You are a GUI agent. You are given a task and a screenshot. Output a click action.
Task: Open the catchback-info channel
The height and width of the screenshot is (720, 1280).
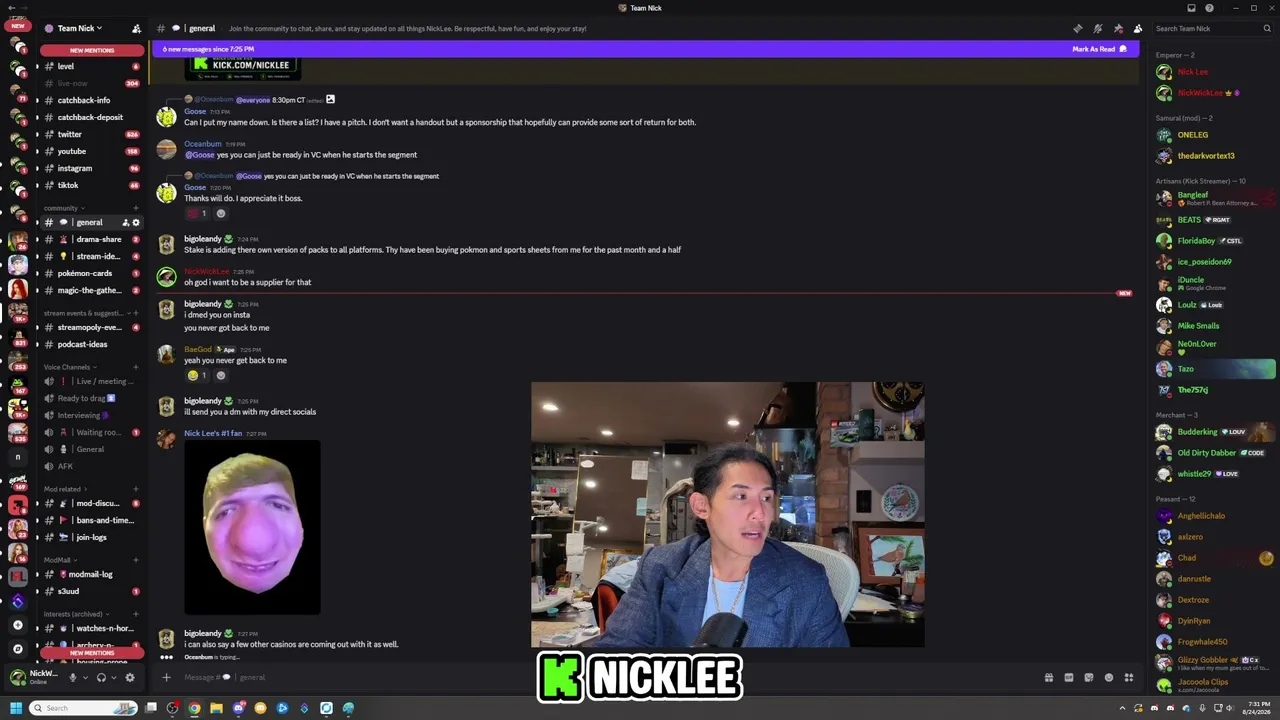(90, 100)
